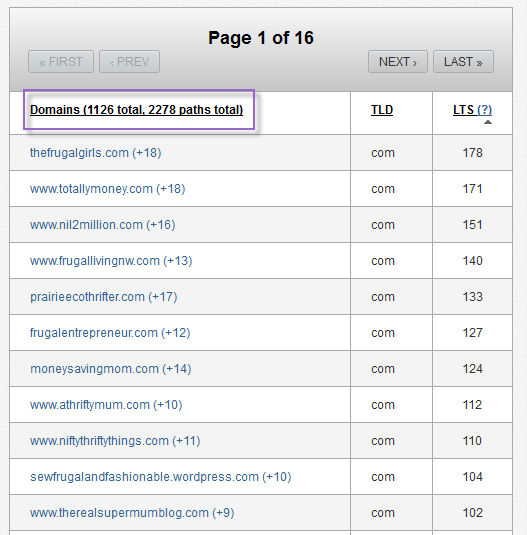Viewport: 527px width, 535px height.
Task: Open frugalentrepreneur.com (+12) link
Action: [110, 333]
